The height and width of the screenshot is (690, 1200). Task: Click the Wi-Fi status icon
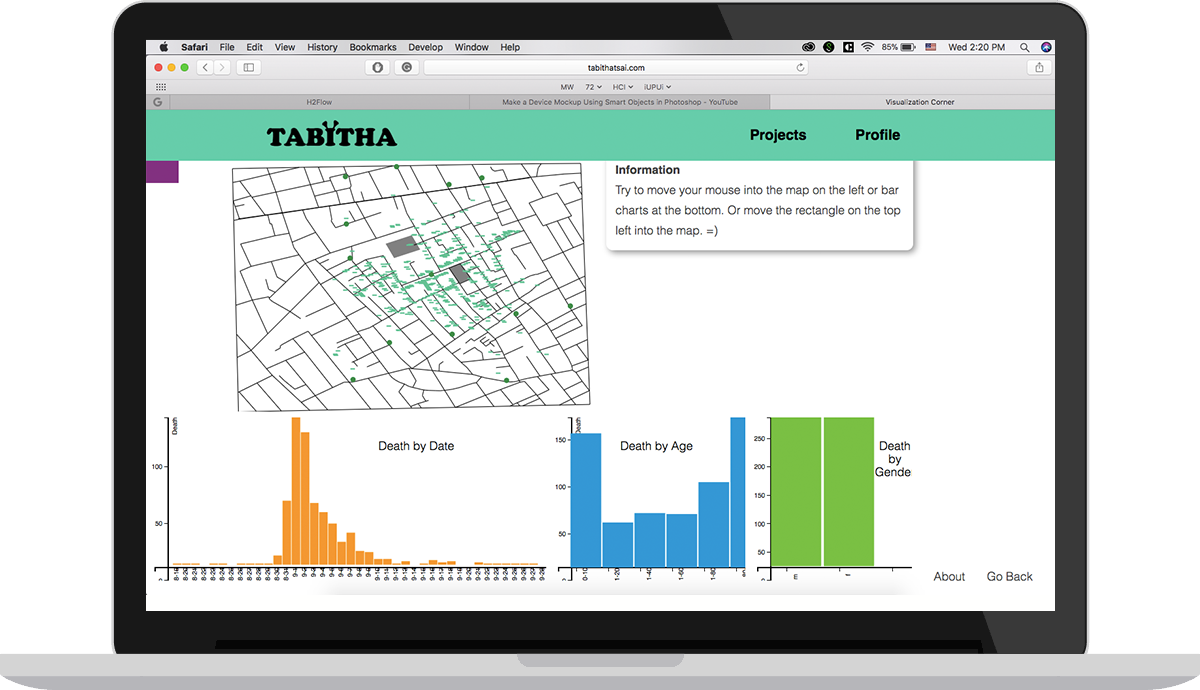[868, 47]
